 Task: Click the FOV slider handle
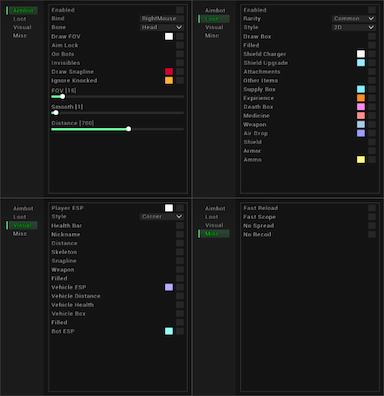[63, 96]
